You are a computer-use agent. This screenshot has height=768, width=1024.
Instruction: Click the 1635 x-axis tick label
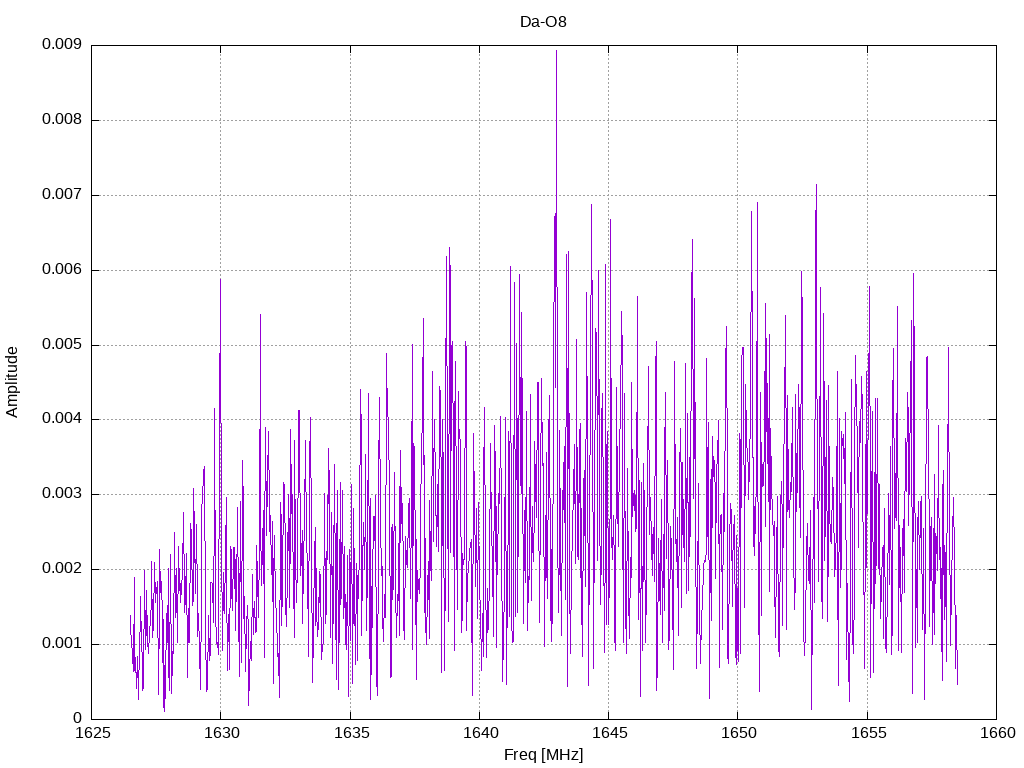pos(351,733)
